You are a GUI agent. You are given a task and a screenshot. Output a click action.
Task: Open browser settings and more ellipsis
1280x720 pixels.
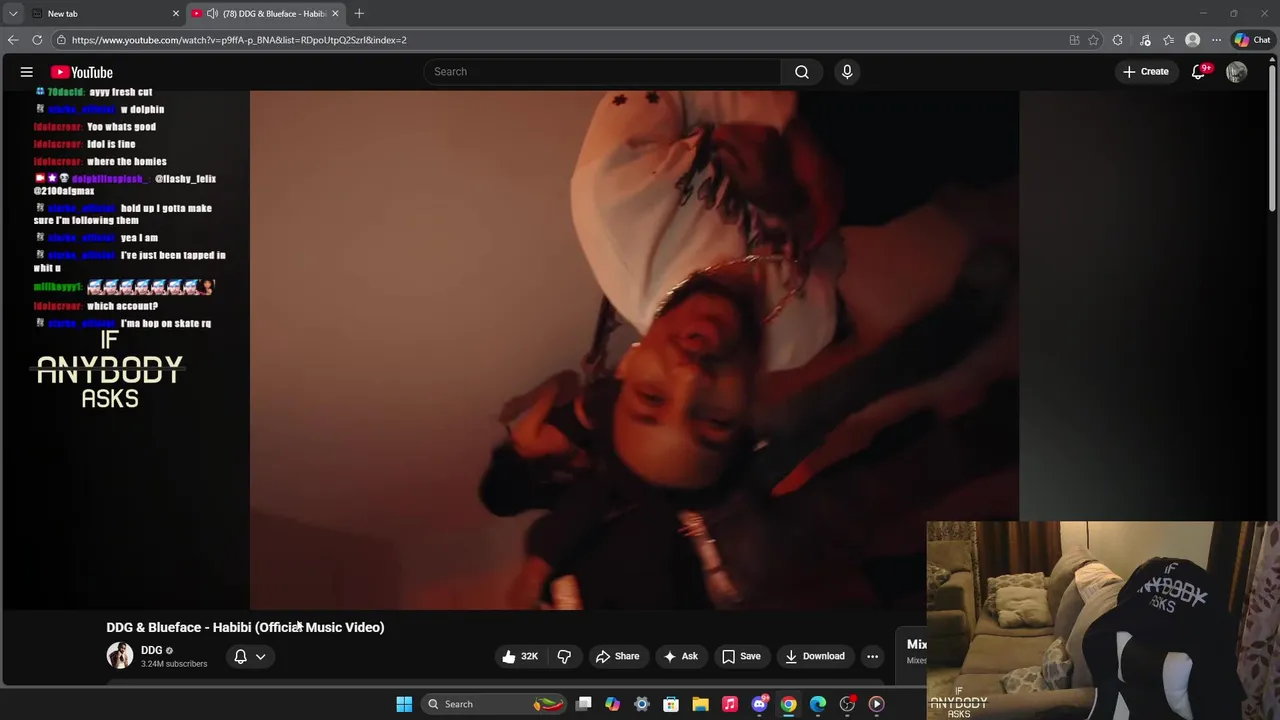click(1216, 40)
